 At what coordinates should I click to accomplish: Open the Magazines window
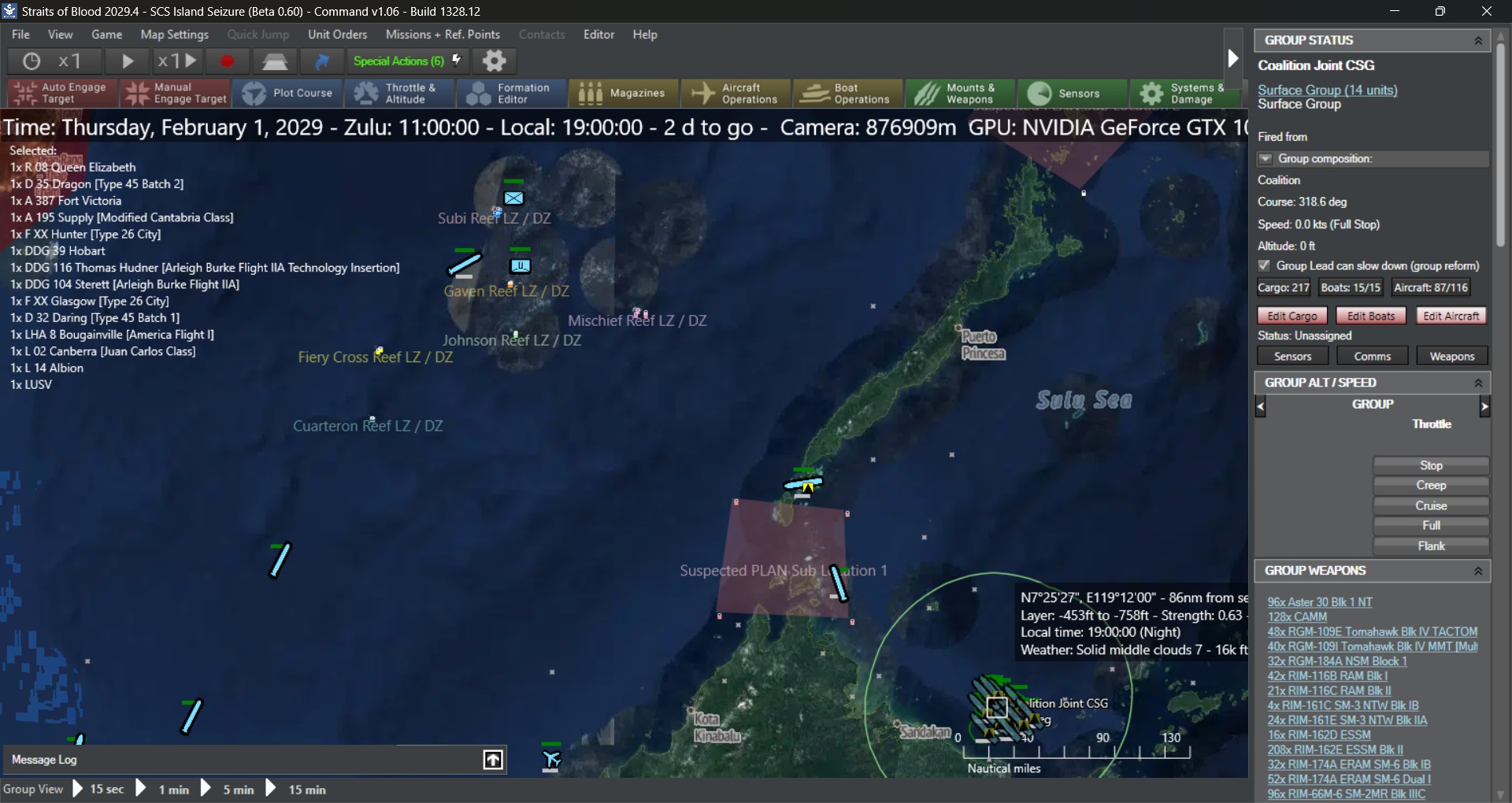[623, 93]
